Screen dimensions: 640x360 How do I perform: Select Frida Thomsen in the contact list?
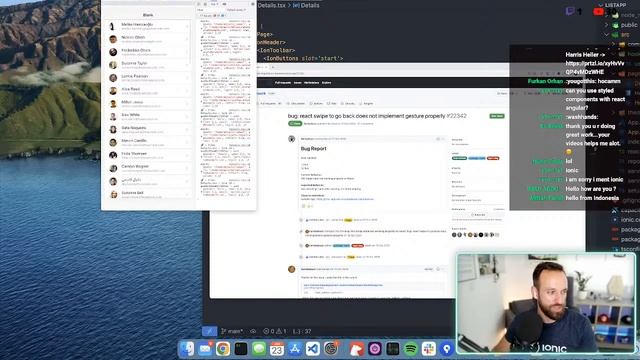(x=149, y=155)
